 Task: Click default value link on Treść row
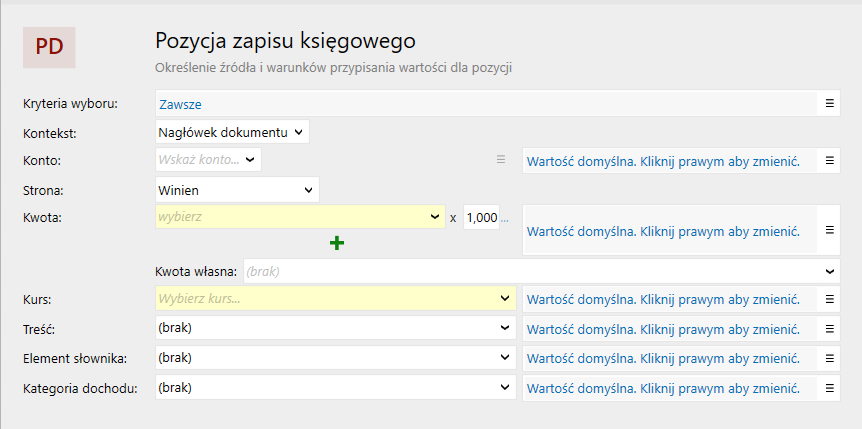663,329
